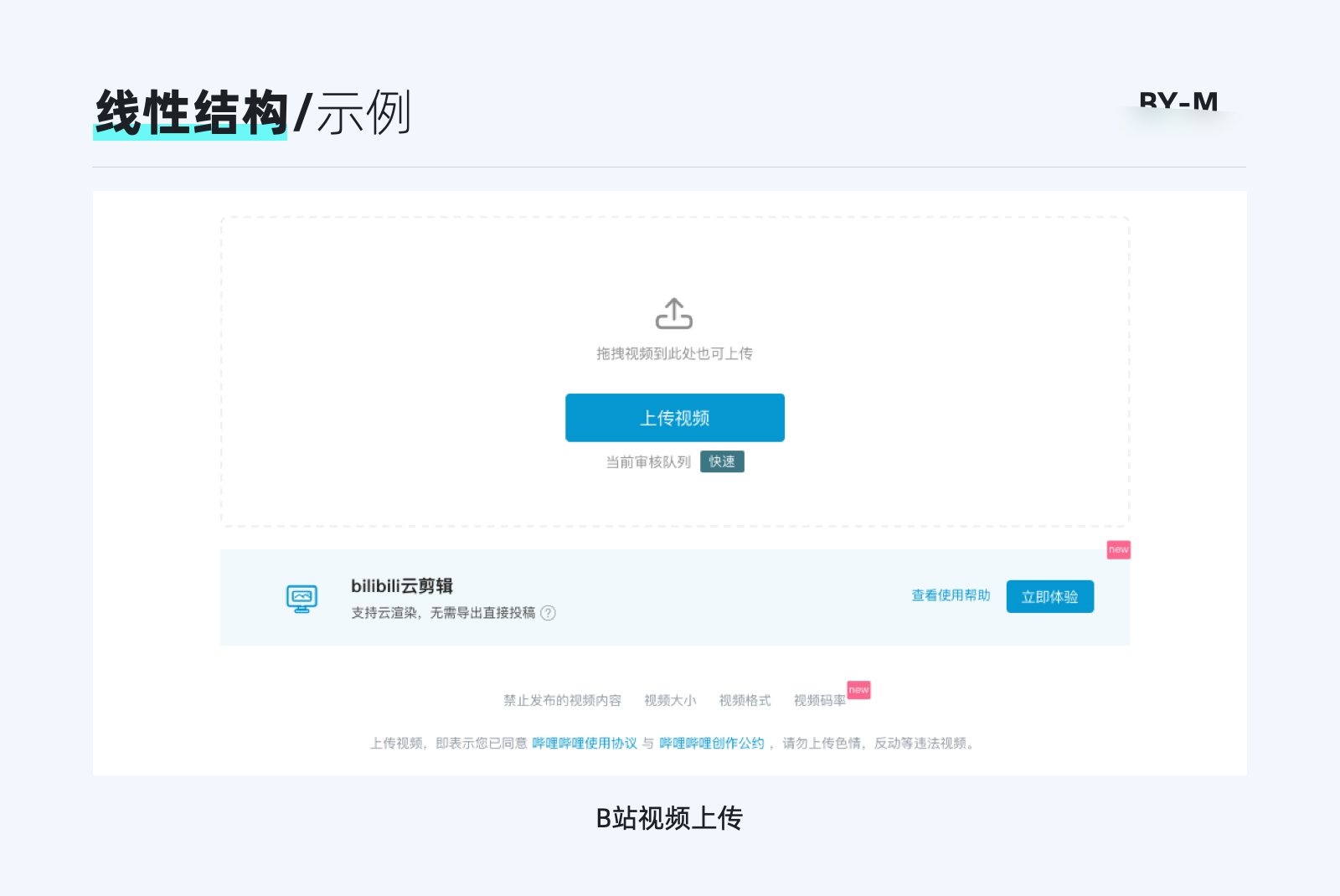Click the bilibili cloud editor monitor icon
The height and width of the screenshot is (896, 1340).
click(x=301, y=599)
